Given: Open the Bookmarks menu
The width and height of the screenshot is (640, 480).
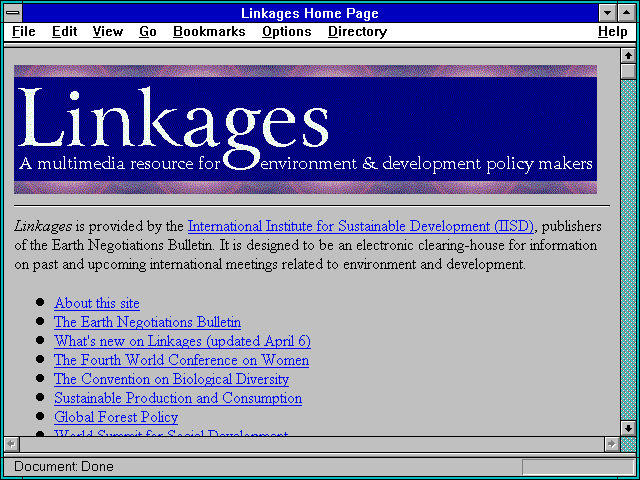Looking at the screenshot, I should (209, 31).
